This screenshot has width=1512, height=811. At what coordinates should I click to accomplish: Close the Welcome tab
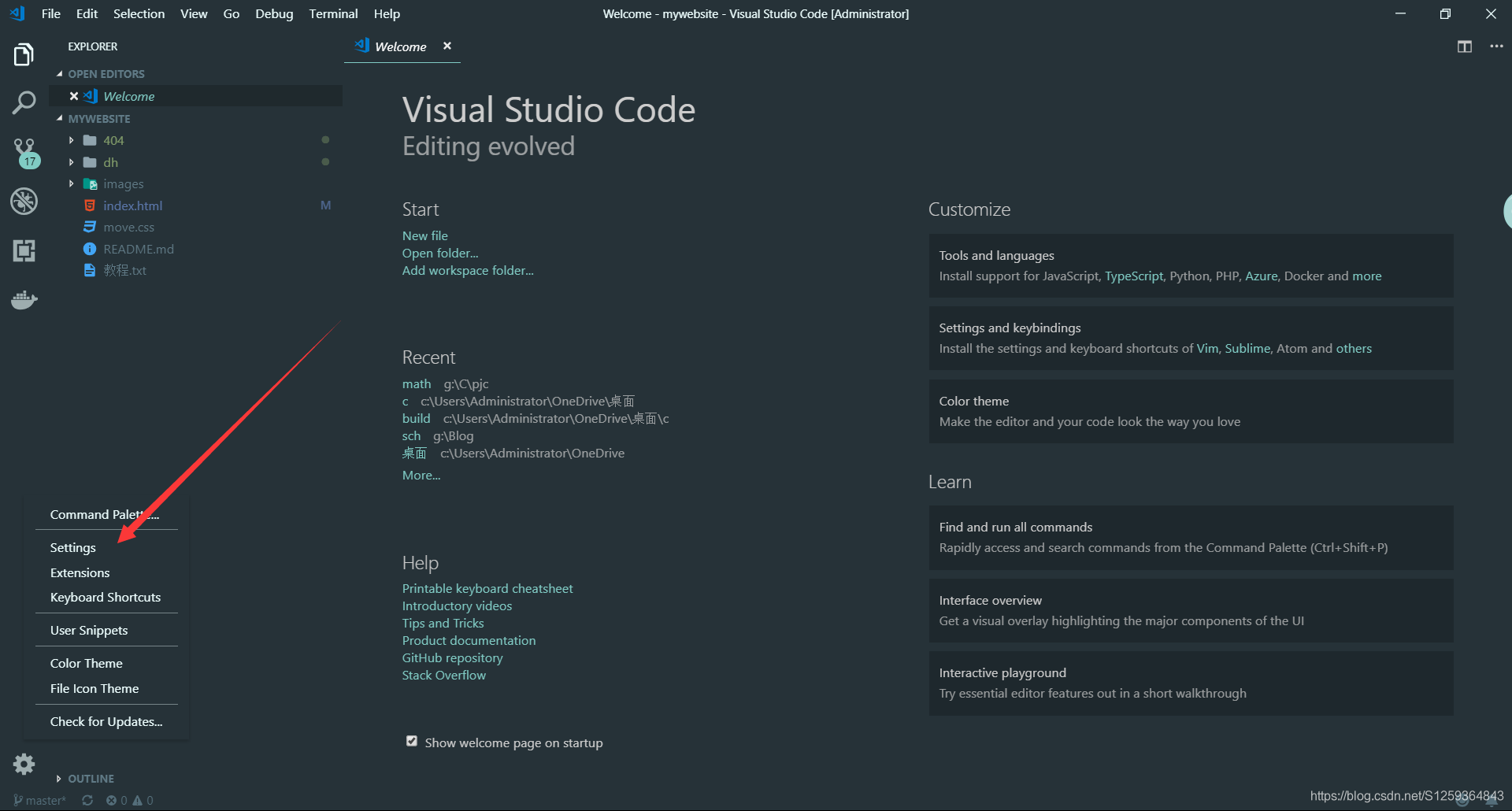coord(447,46)
